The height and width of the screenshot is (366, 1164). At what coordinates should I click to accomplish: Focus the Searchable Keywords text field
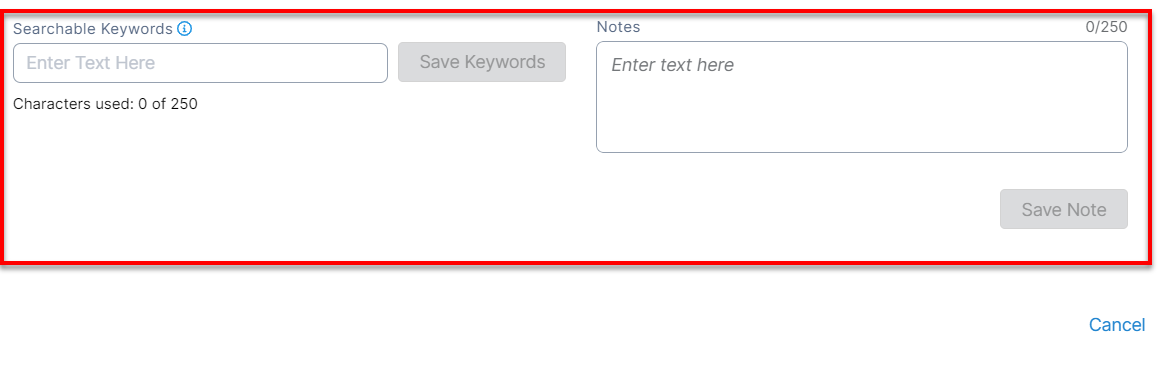200,63
